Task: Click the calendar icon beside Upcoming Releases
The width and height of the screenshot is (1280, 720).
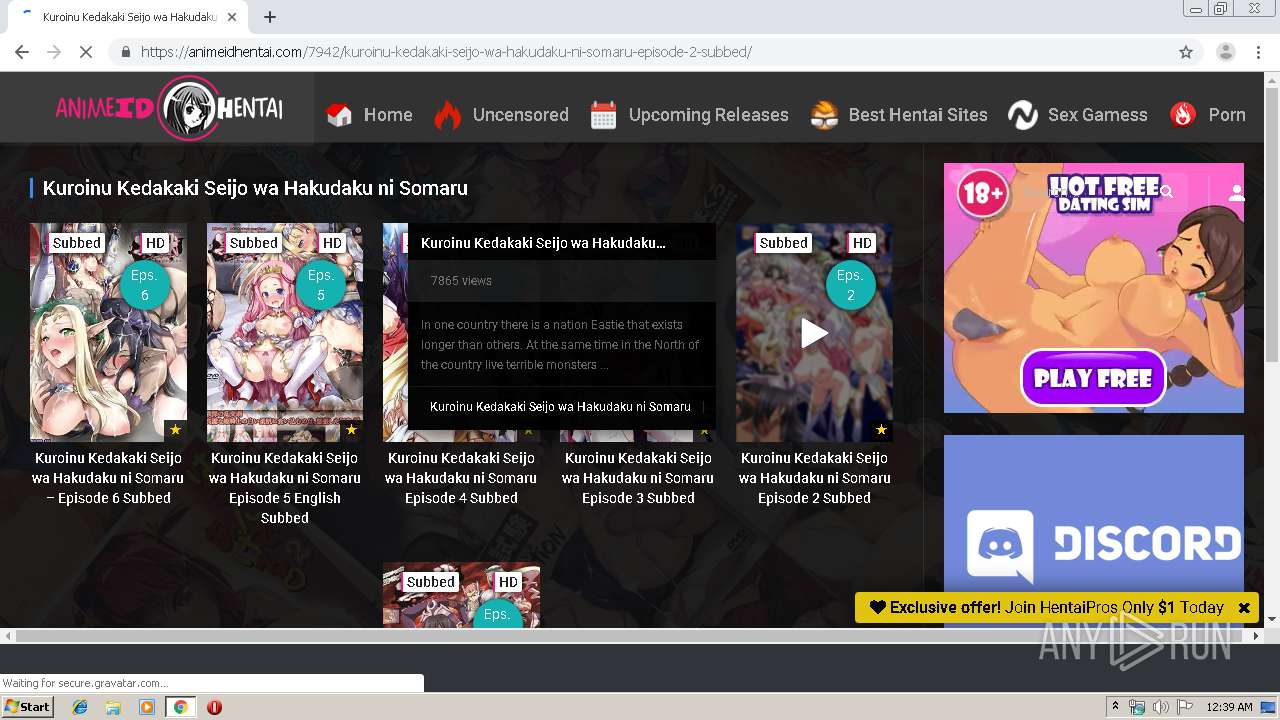Action: click(603, 115)
